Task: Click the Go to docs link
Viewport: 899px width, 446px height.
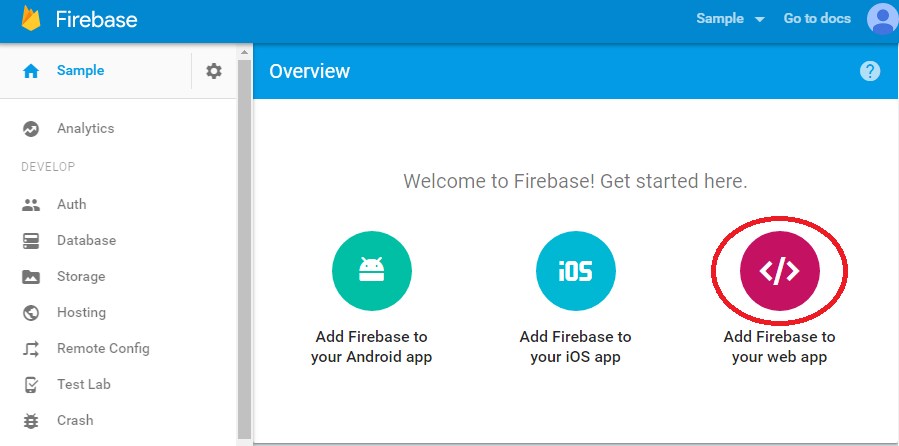Action: click(817, 18)
